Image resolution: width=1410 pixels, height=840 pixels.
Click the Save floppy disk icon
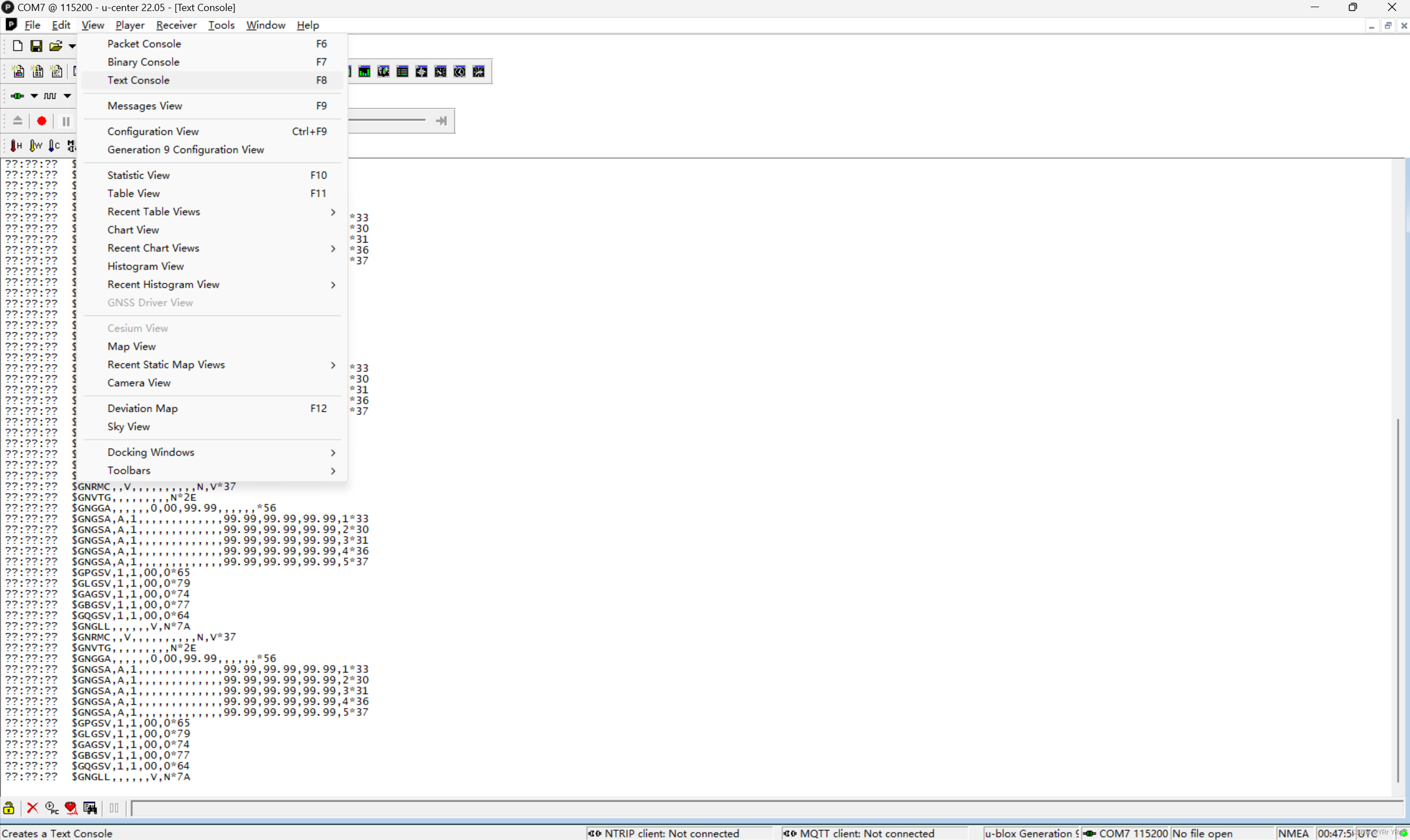(36, 46)
